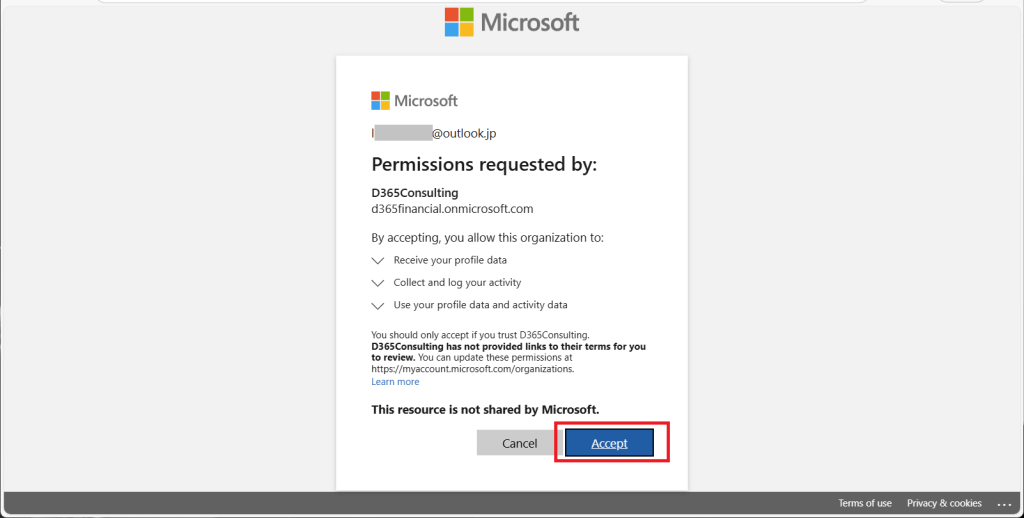Viewport: 1024px width, 518px height.
Task: Expand "Use your profile data and activity data" chevron
Action: coord(377,305)
